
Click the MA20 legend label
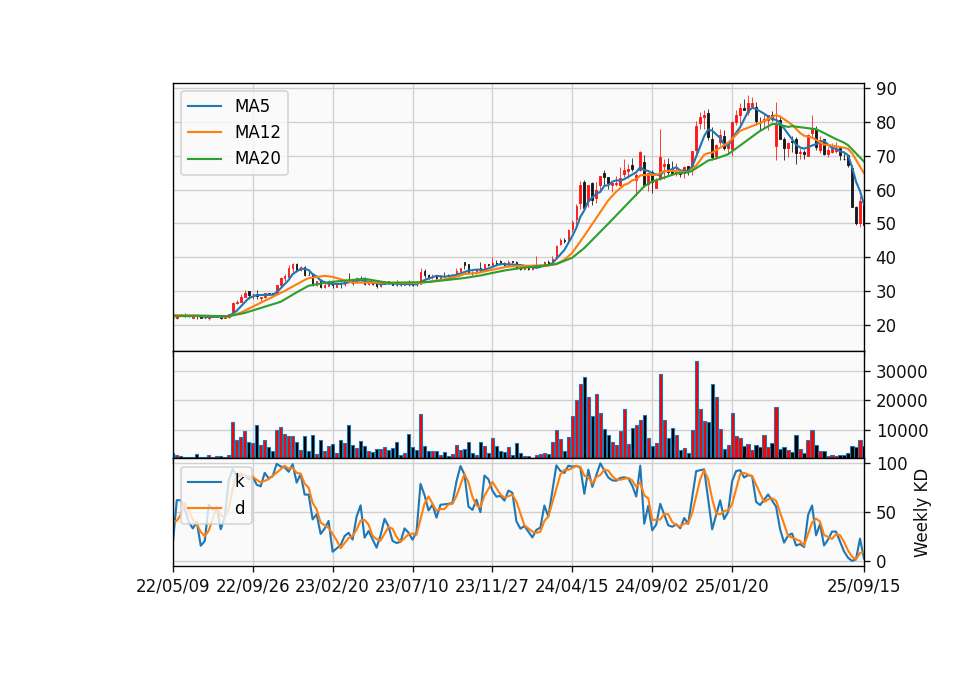pos(257,158)
